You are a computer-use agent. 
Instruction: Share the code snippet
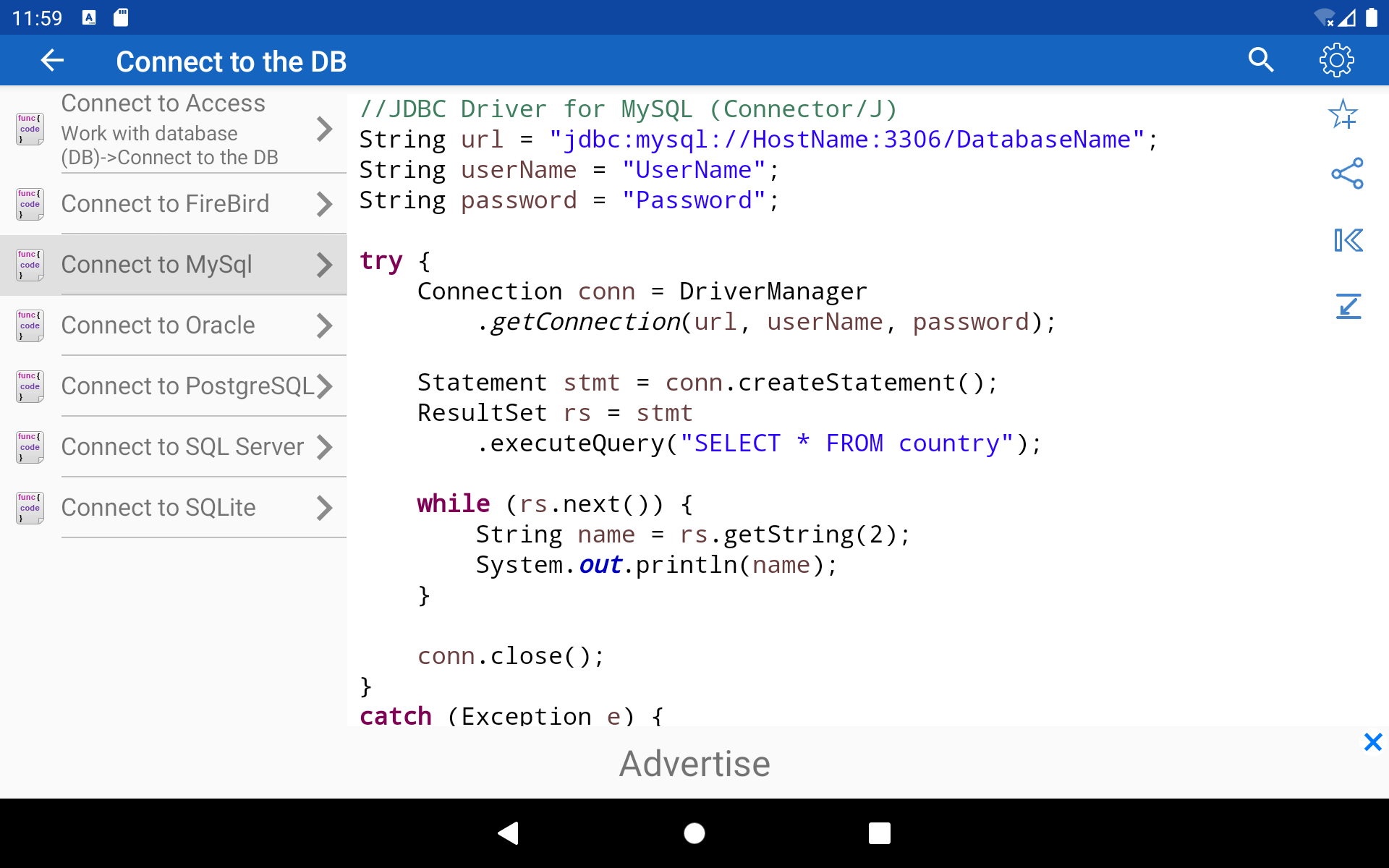(1347, 174)
